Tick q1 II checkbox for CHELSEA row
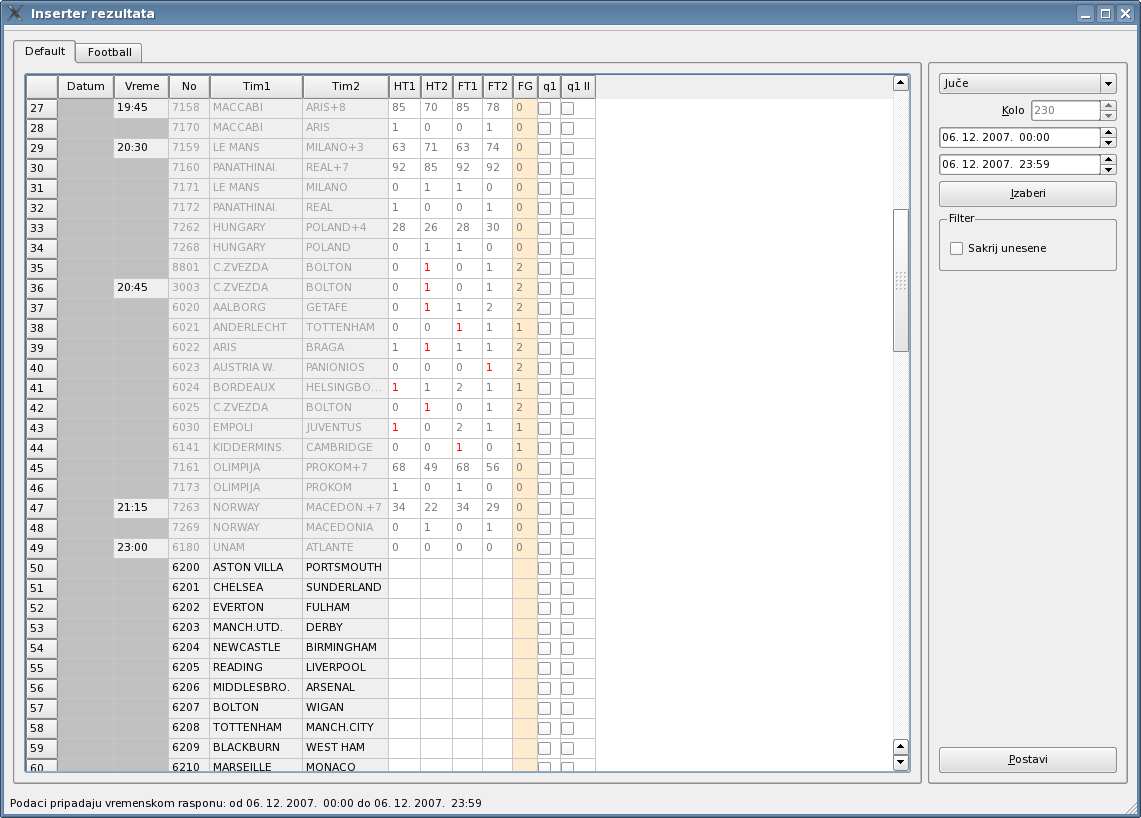The image size is (1141, 818). (x=567, y=588)
